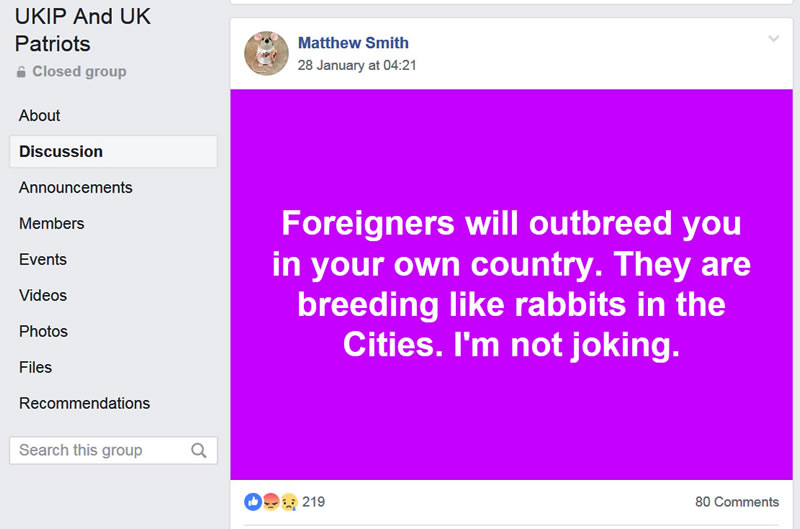Viewport: 800px width, 529px height.
Task: Click the angry reaction icon
Action: [x=270, y=501]
